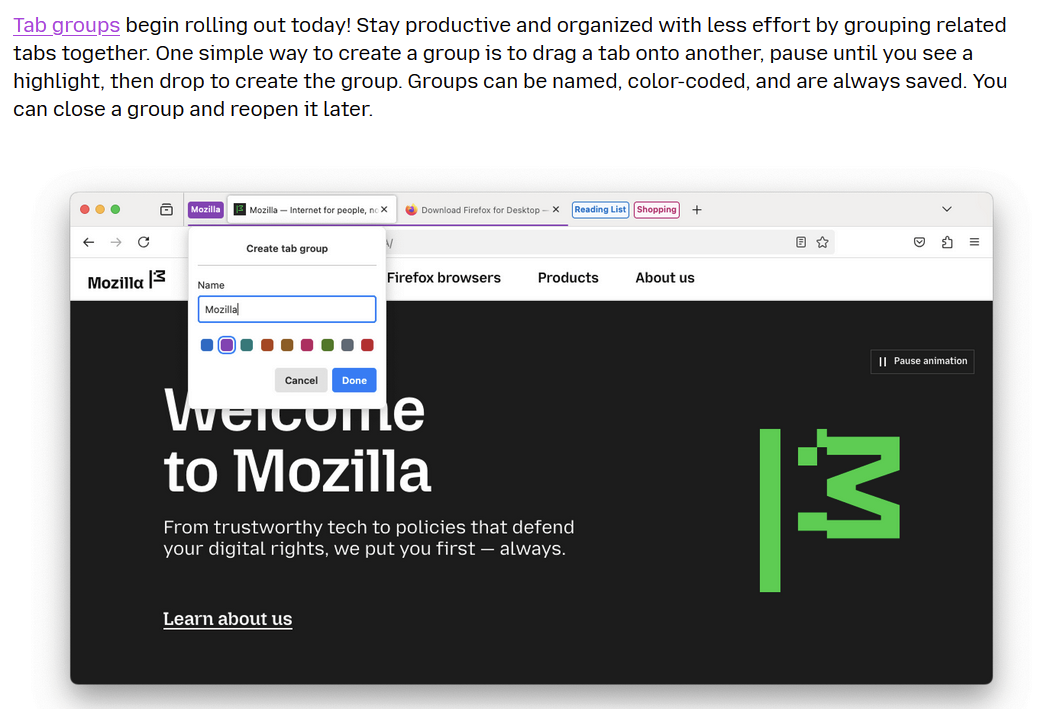Screen dimensions: 1044x709
Task: Expand the Reading List tab group
Action: [600, 210]
